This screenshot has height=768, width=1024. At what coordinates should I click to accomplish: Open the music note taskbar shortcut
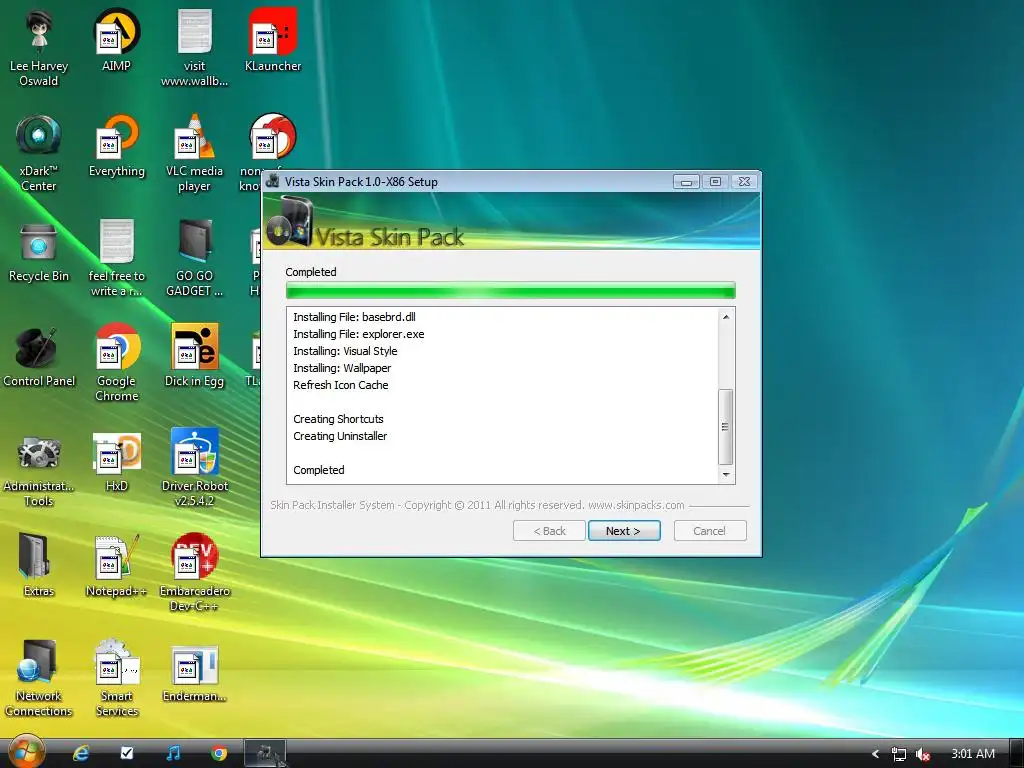pos(173,753)
